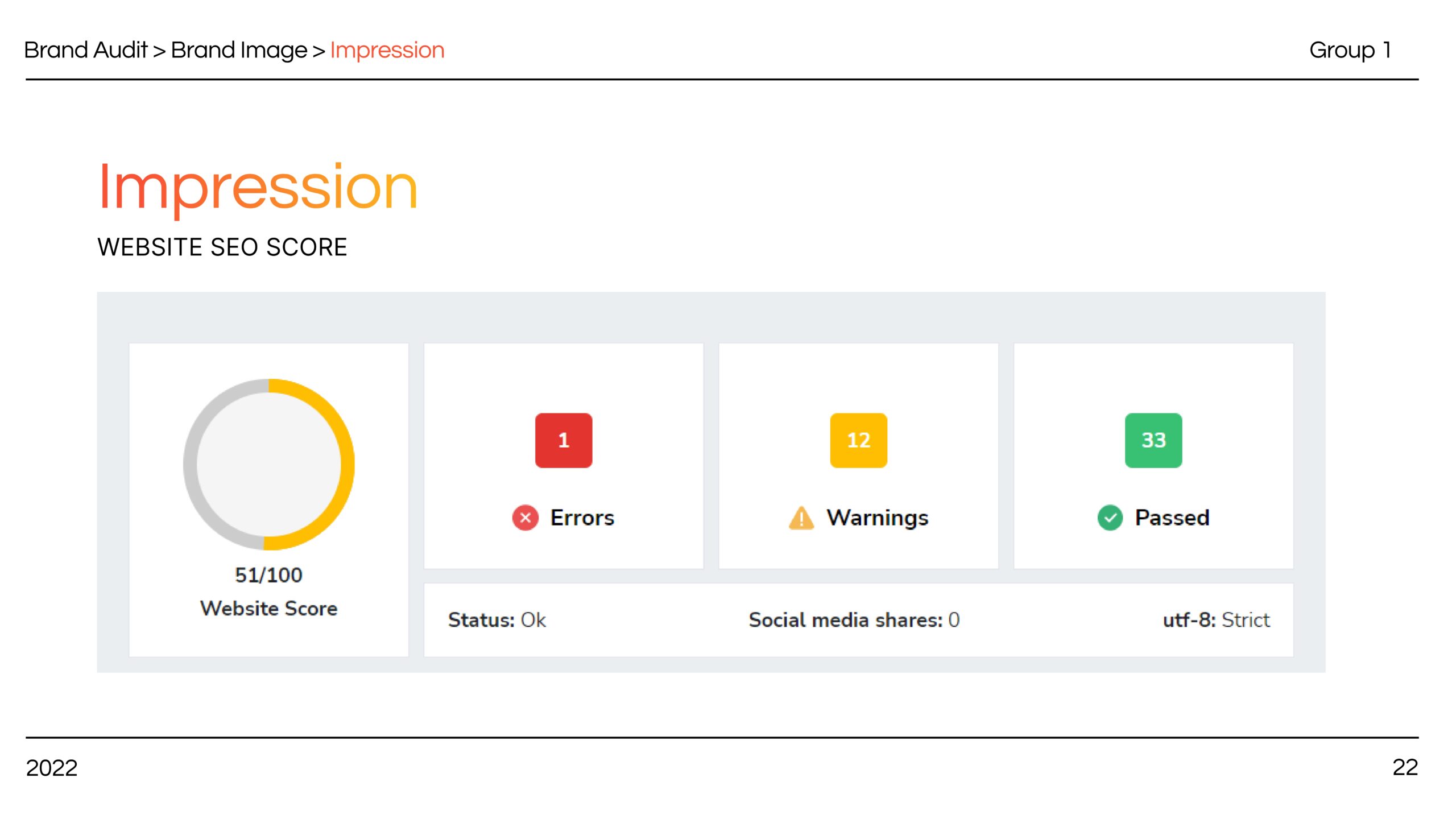
Task: Click the Website Score label
Action: click(x=268, y=609)
